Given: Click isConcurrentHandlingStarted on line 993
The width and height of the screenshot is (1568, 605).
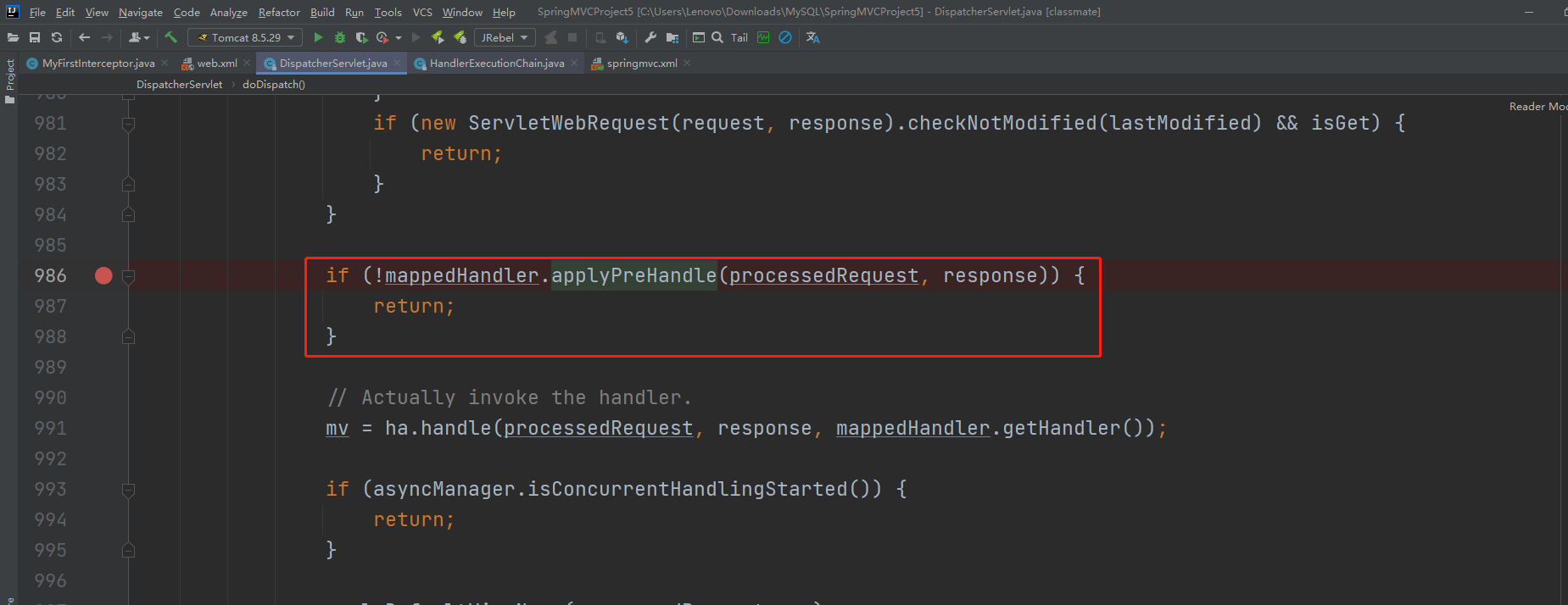Looking at the screenshot, I should (688, 489).
